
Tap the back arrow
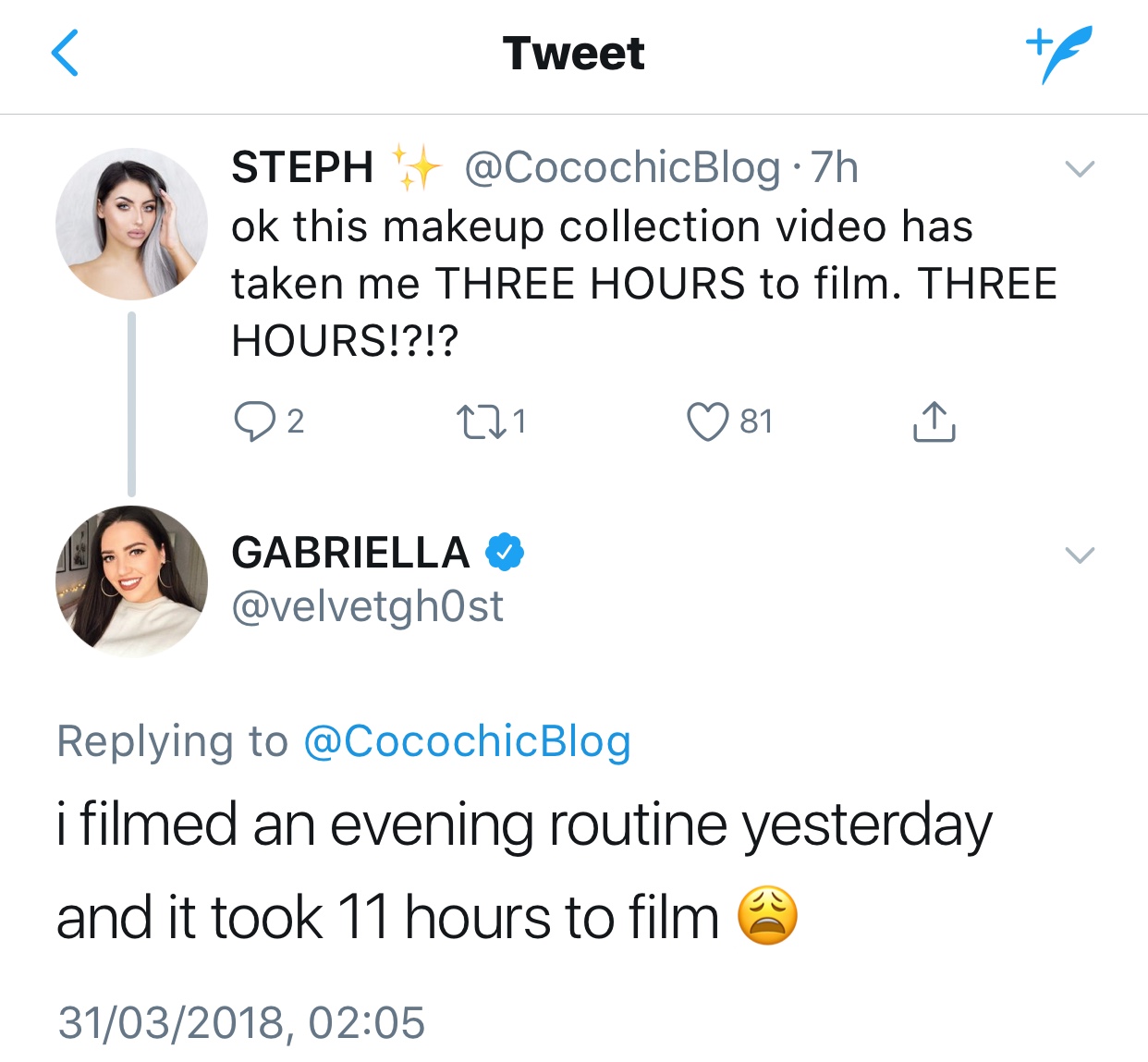tap(65, 53)
